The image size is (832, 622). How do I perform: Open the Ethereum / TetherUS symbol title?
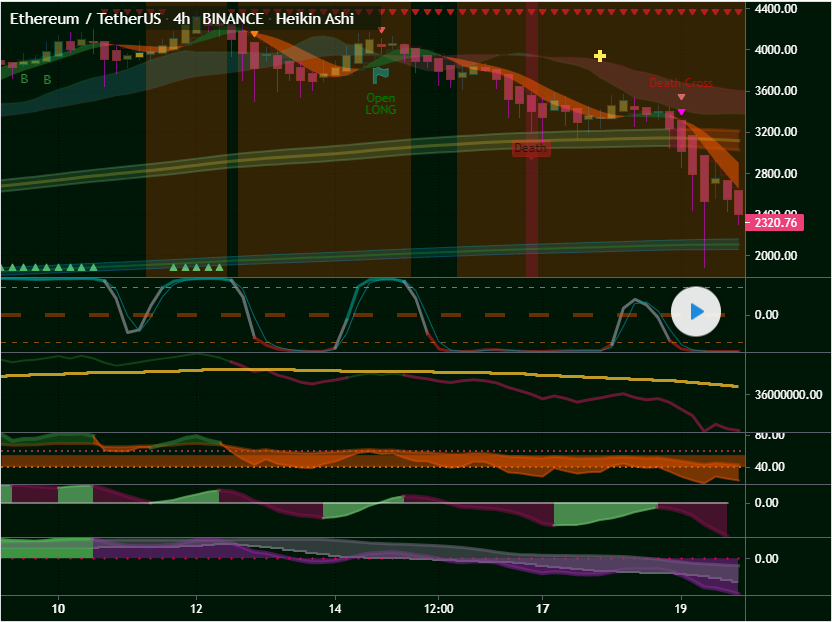coord(86,19)
